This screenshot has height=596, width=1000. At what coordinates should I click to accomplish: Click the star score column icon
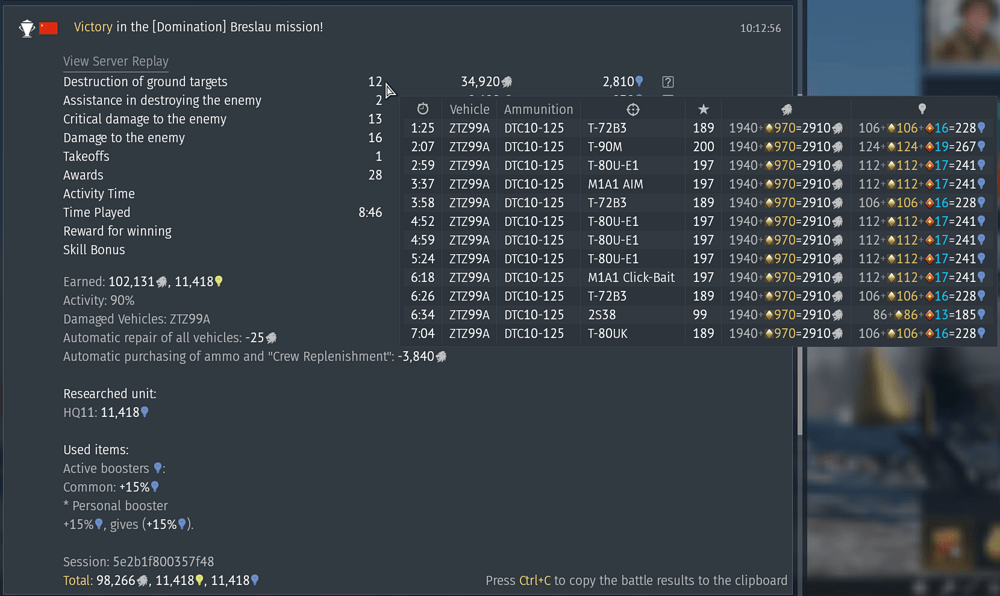703,109
